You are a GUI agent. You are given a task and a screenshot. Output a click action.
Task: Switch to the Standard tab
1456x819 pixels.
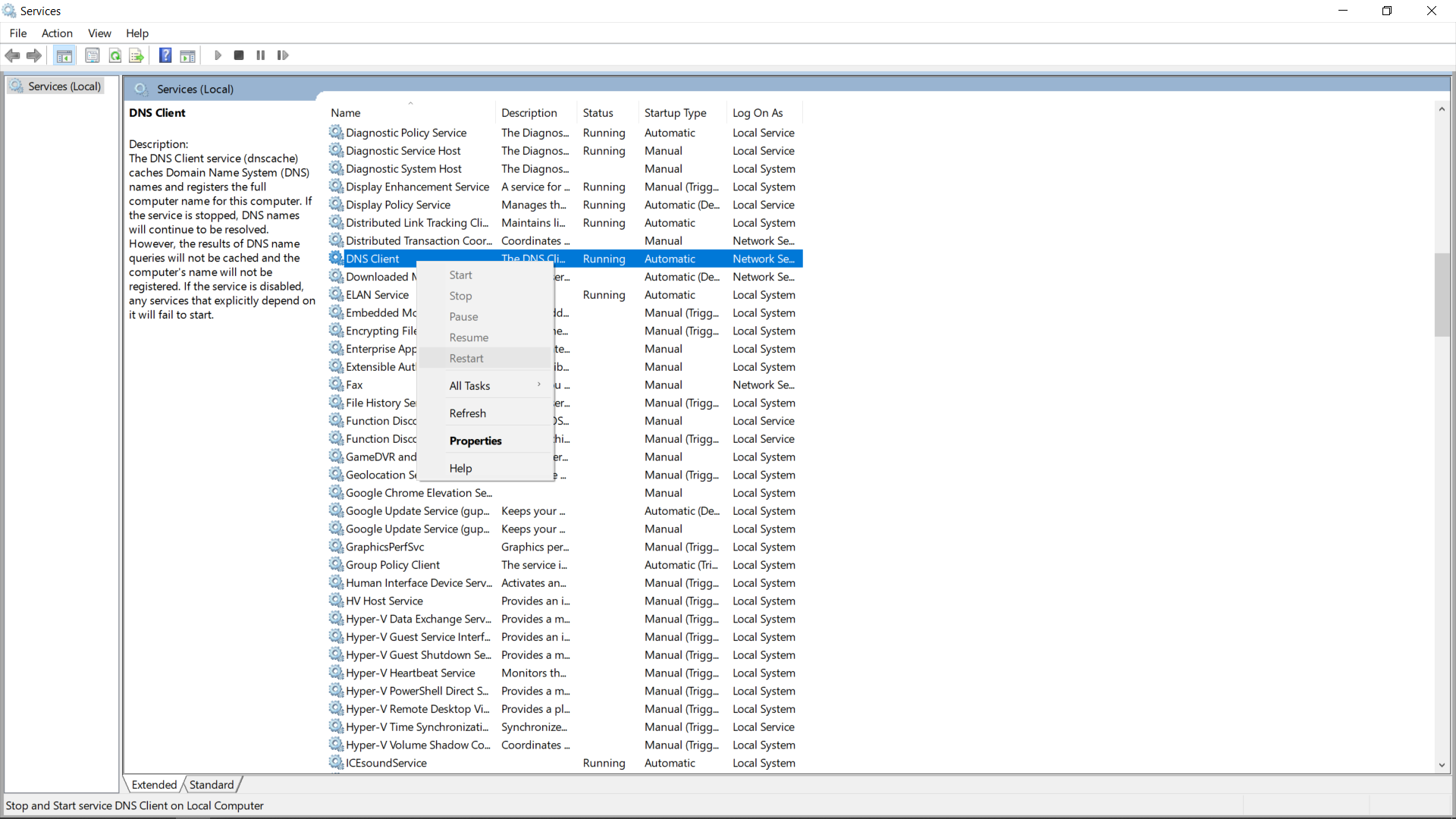(x=212, y=785)
